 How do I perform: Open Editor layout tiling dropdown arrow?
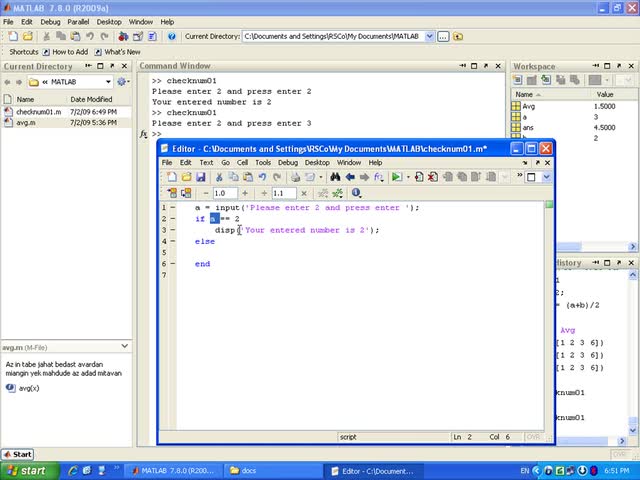tap(547, 177)
